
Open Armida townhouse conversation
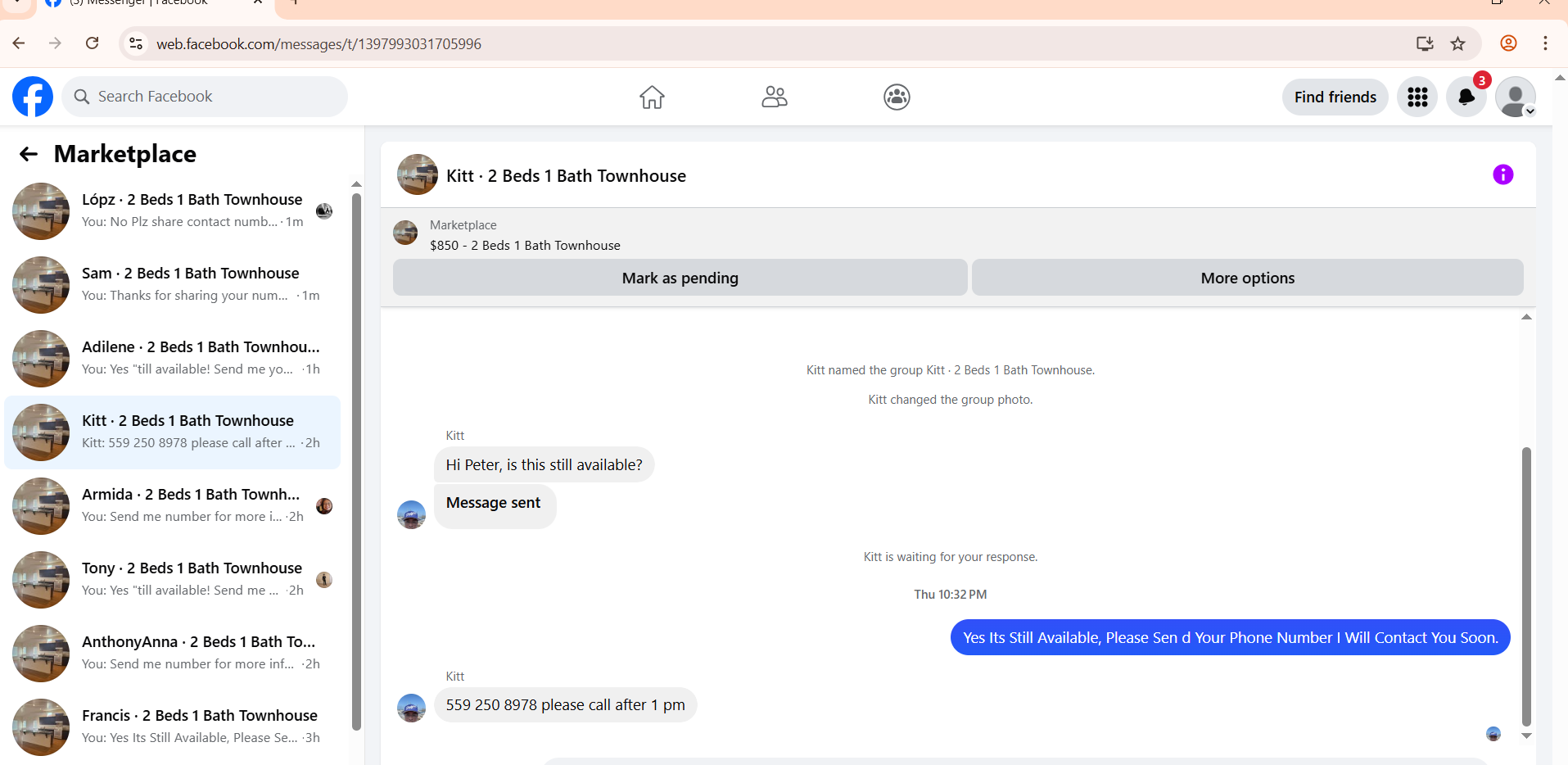point(173,506)
